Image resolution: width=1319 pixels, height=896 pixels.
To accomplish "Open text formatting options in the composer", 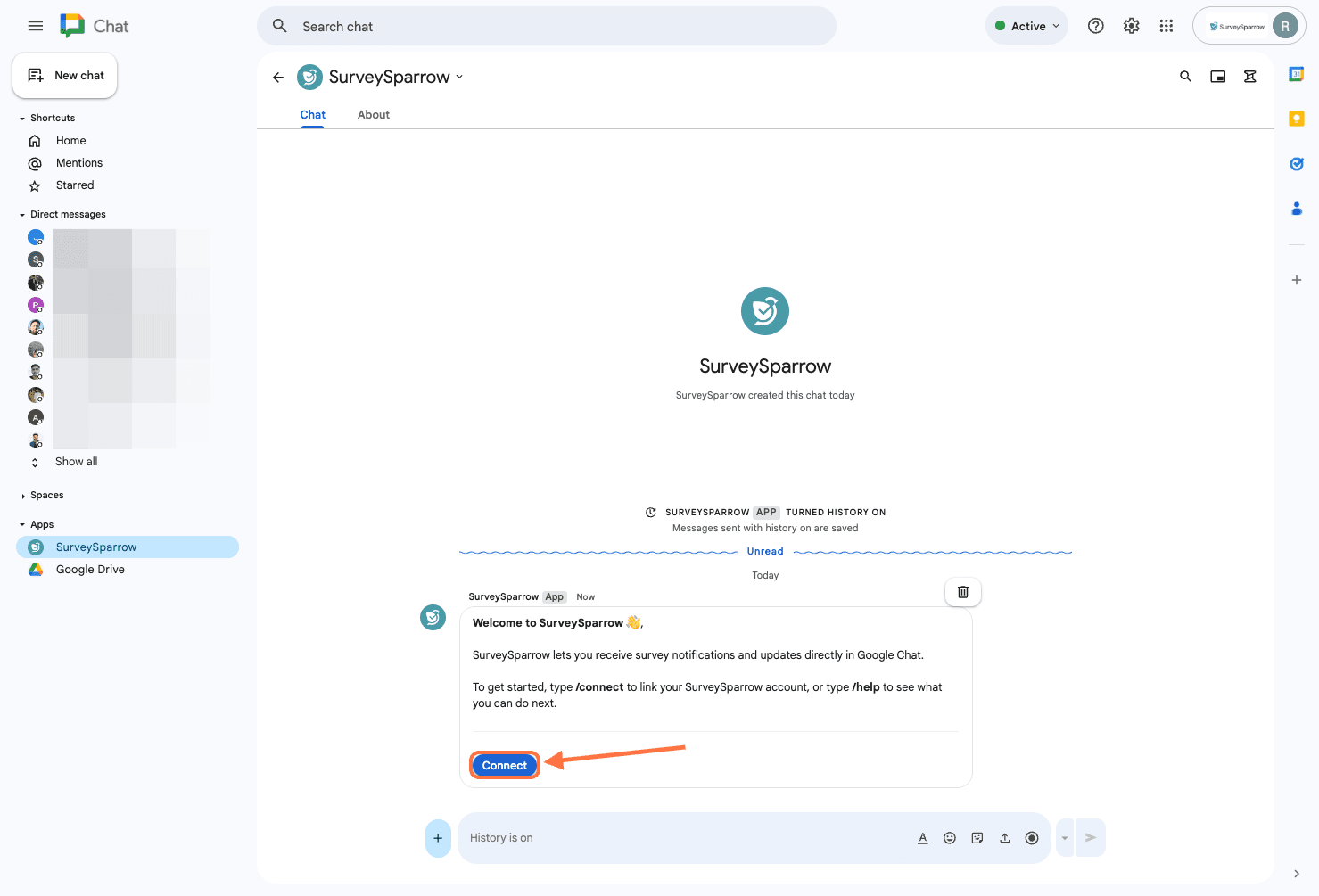I will point(923,838).
